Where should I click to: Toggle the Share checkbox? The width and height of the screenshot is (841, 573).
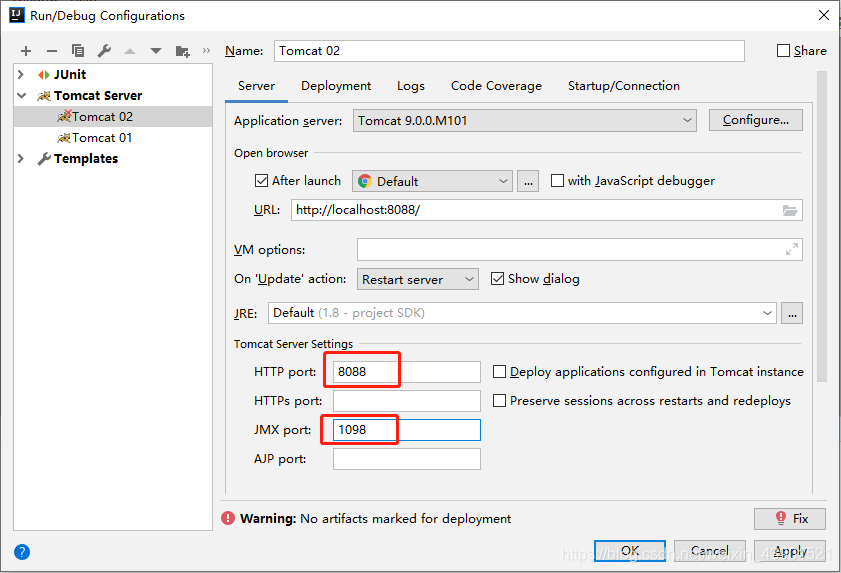click(784, 50)
